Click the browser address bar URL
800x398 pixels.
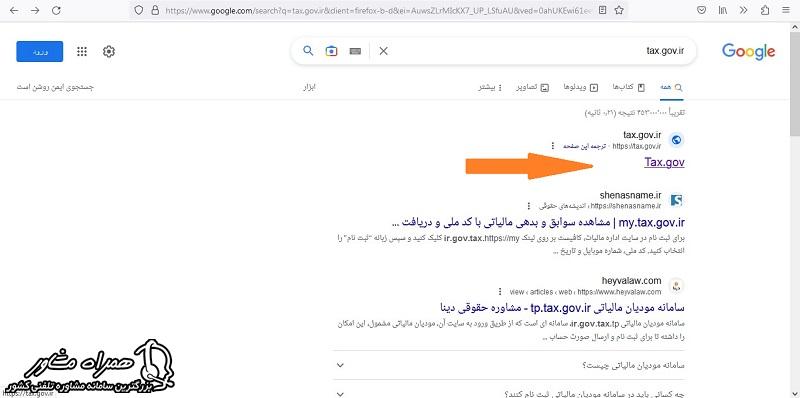pyautogui.click(x=378, y=10)
